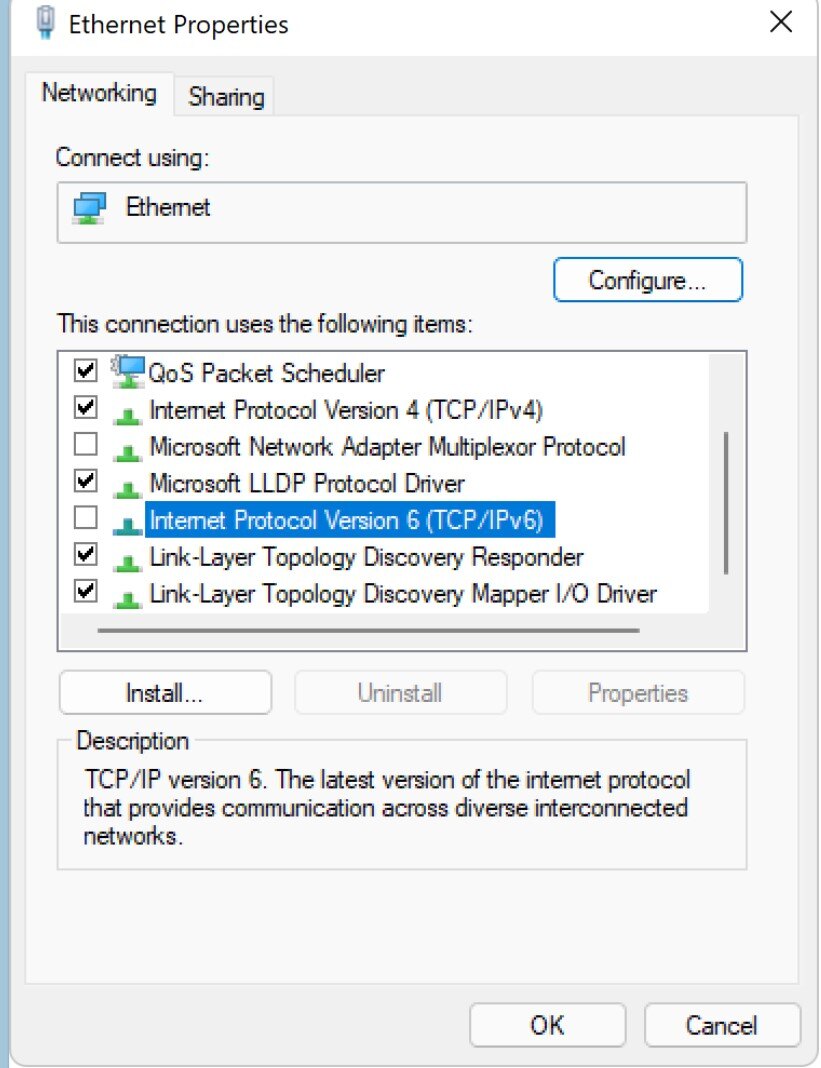Enable Internet Protocol Version 6 checkbox
Screen dimensions: 821x1068
click(x=85, y=517)
